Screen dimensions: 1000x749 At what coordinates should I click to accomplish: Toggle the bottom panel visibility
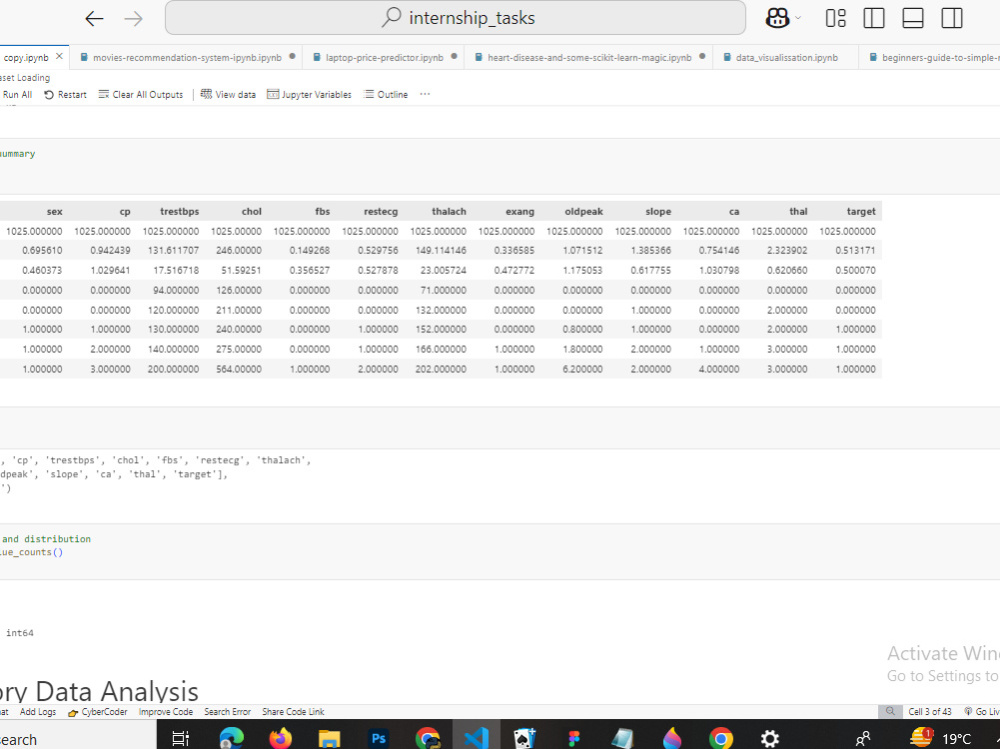(x=911, y=17)
